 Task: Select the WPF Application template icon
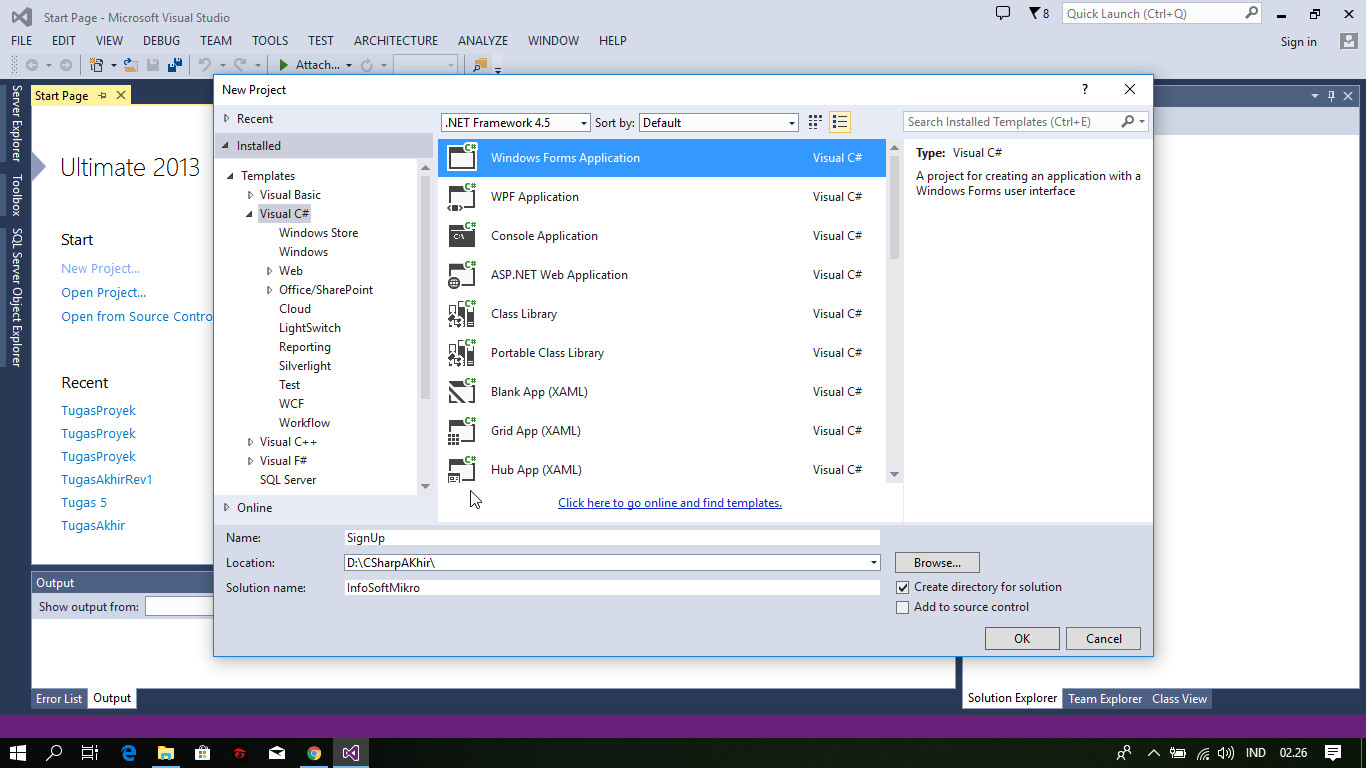[462, 196]
